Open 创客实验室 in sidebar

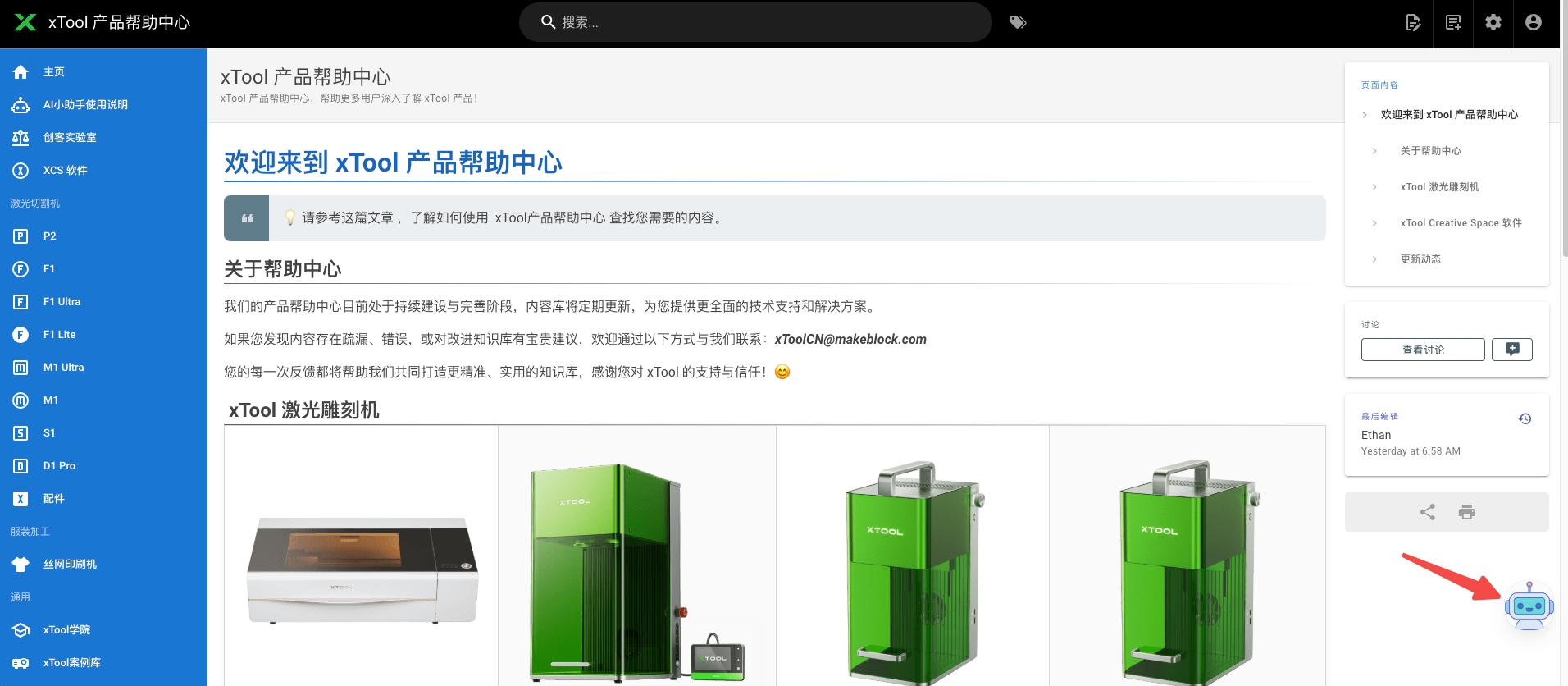point(103,138)
